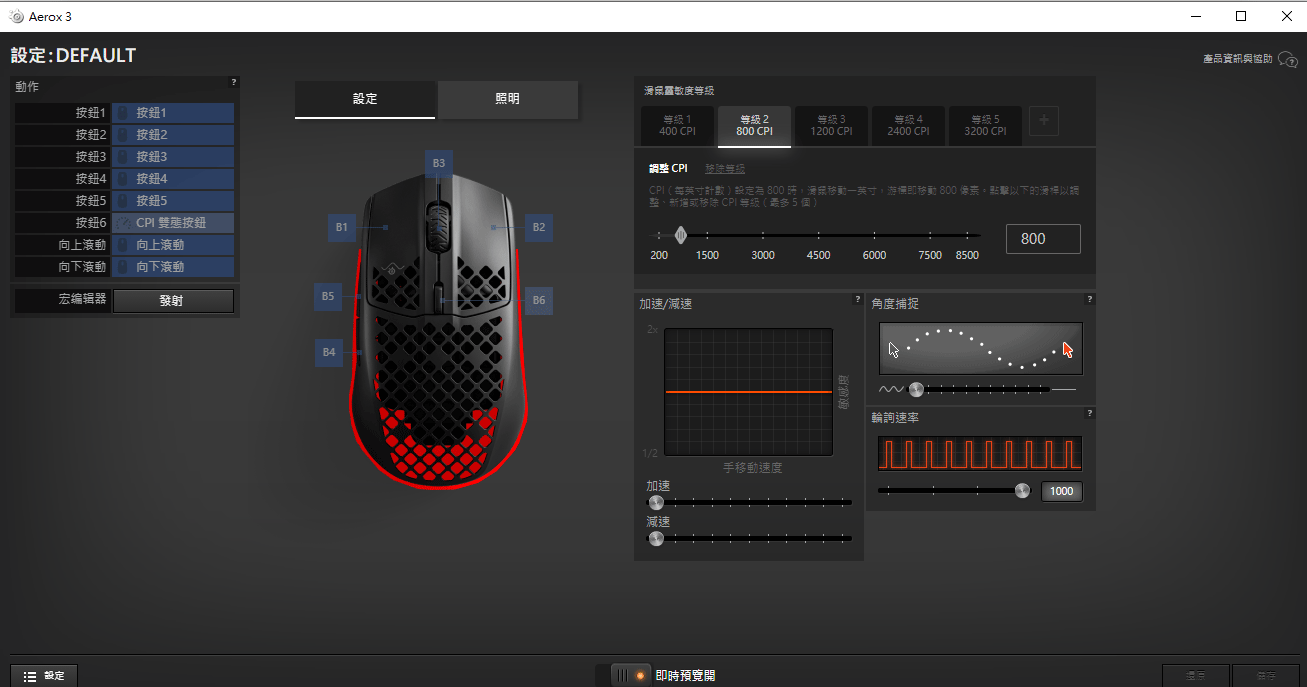Click the acceleration curve graph

click(x=749, y=392)
